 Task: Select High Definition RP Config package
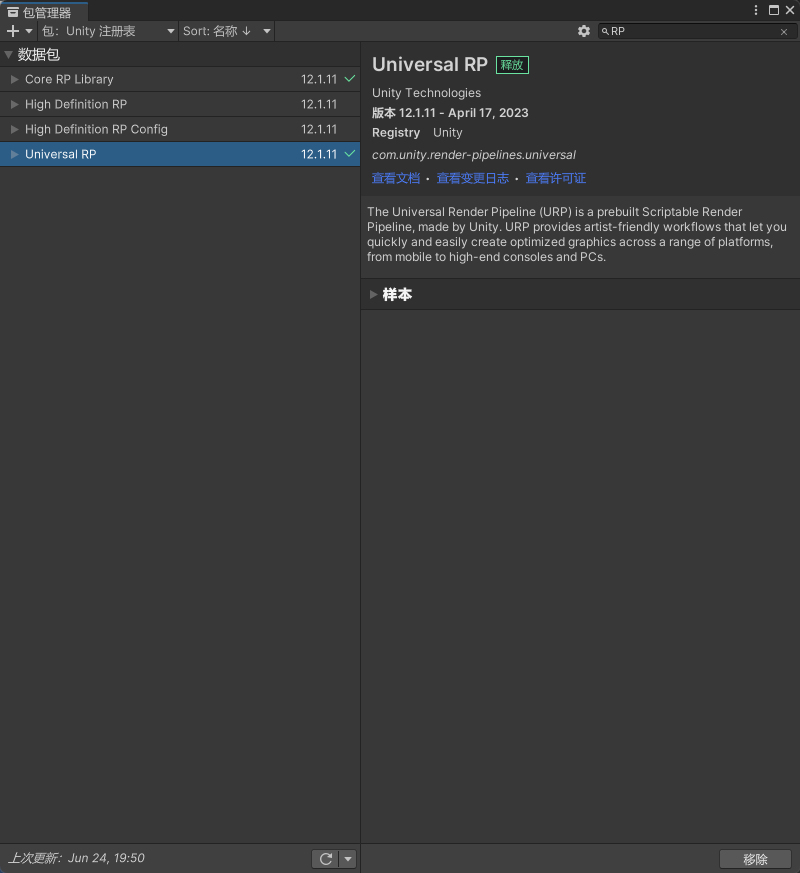180,129
